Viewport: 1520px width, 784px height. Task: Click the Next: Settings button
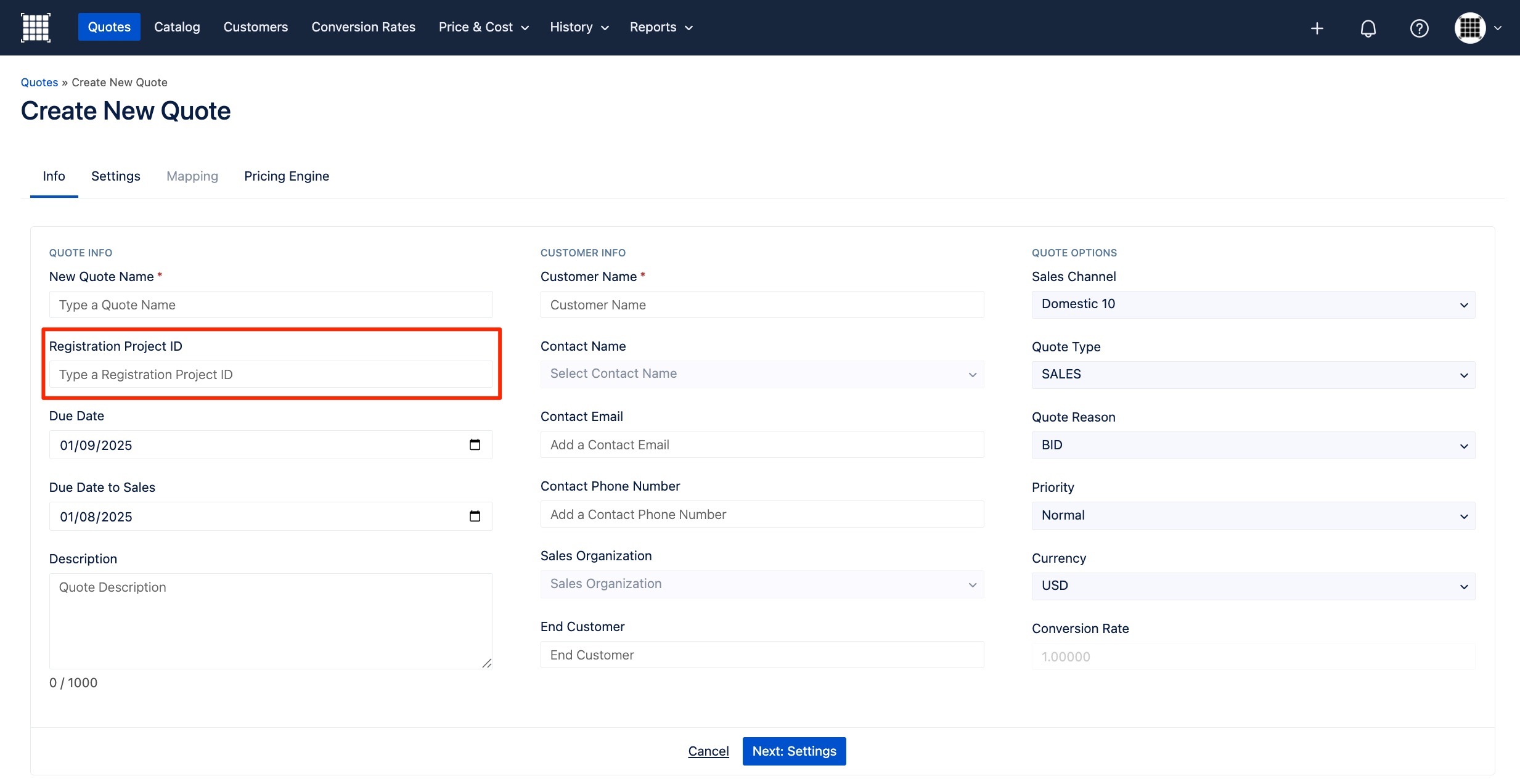click(794, 751)
